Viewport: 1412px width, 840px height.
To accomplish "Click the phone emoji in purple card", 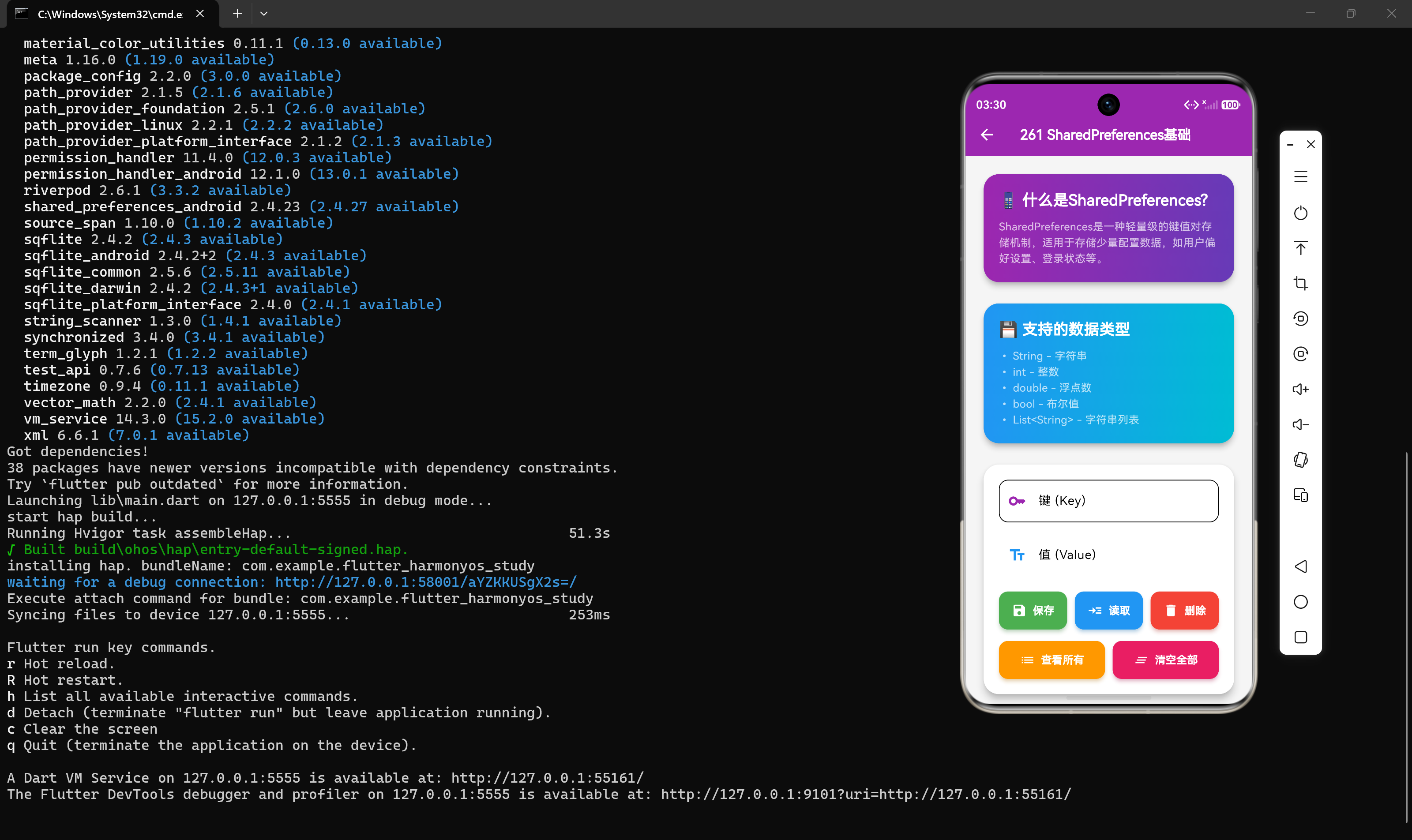I will click(x=1008, y=200).
